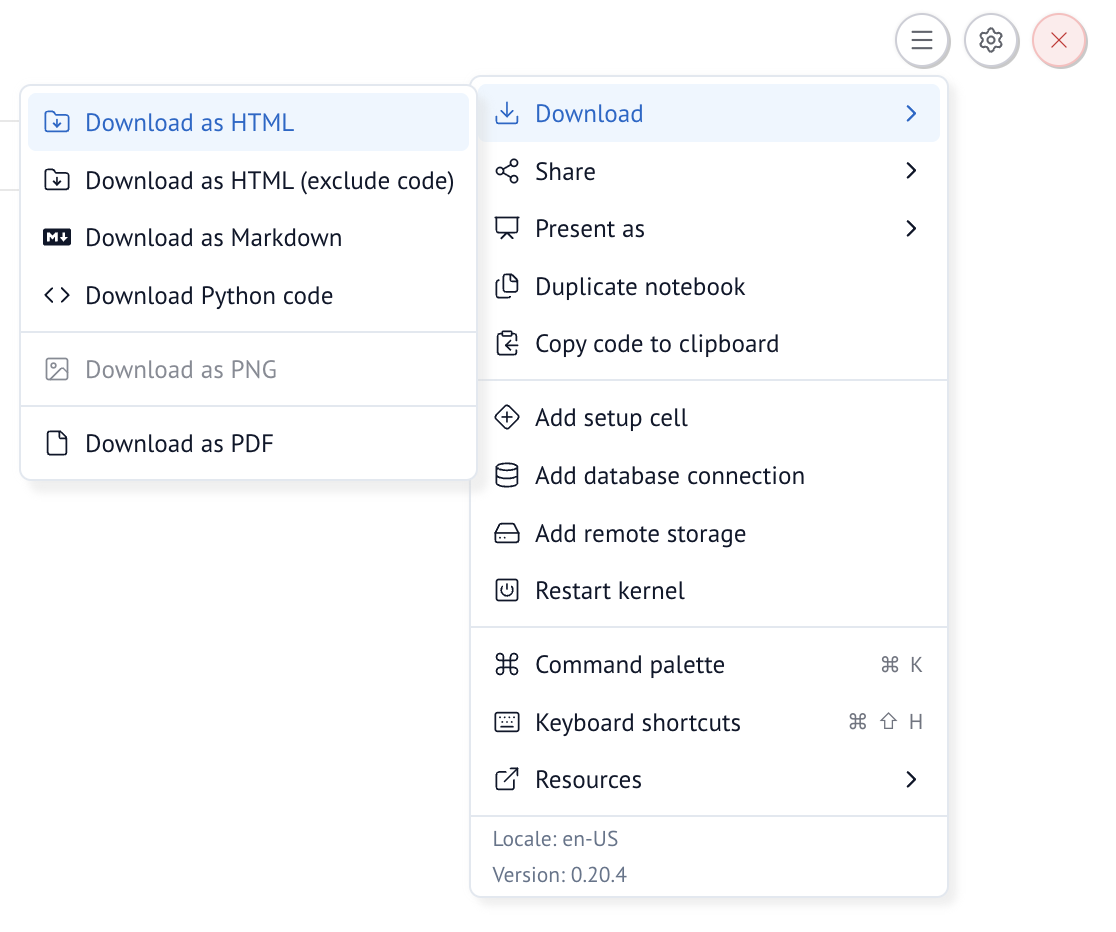Click the Markdown icon for download
The image size is (1116, 932).
pyautogui.click(x=57, y=238)
